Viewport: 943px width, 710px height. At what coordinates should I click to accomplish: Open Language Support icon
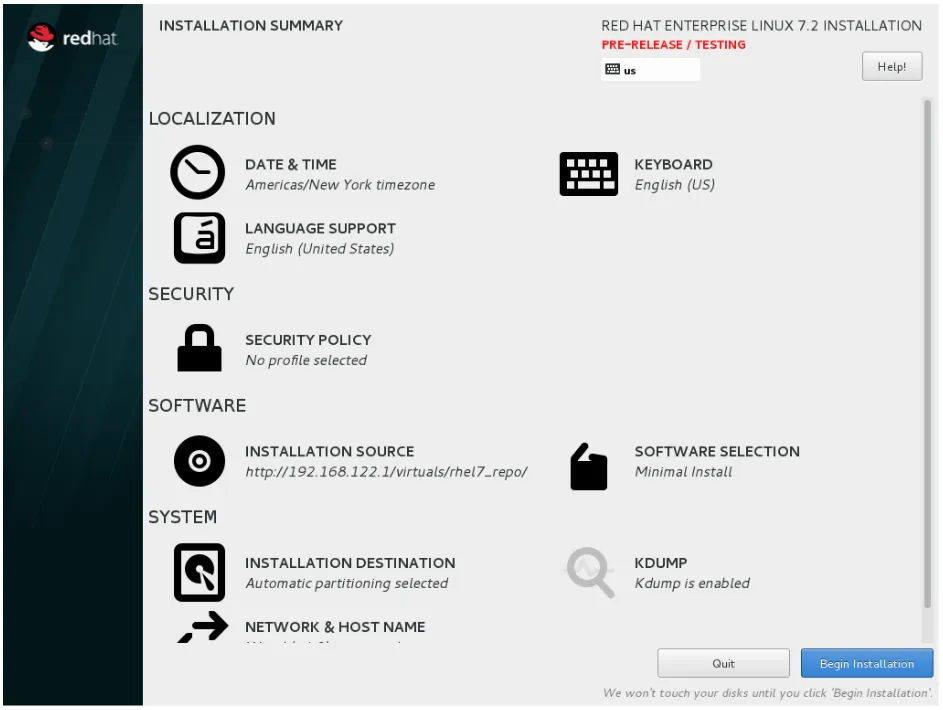[199, 238]
